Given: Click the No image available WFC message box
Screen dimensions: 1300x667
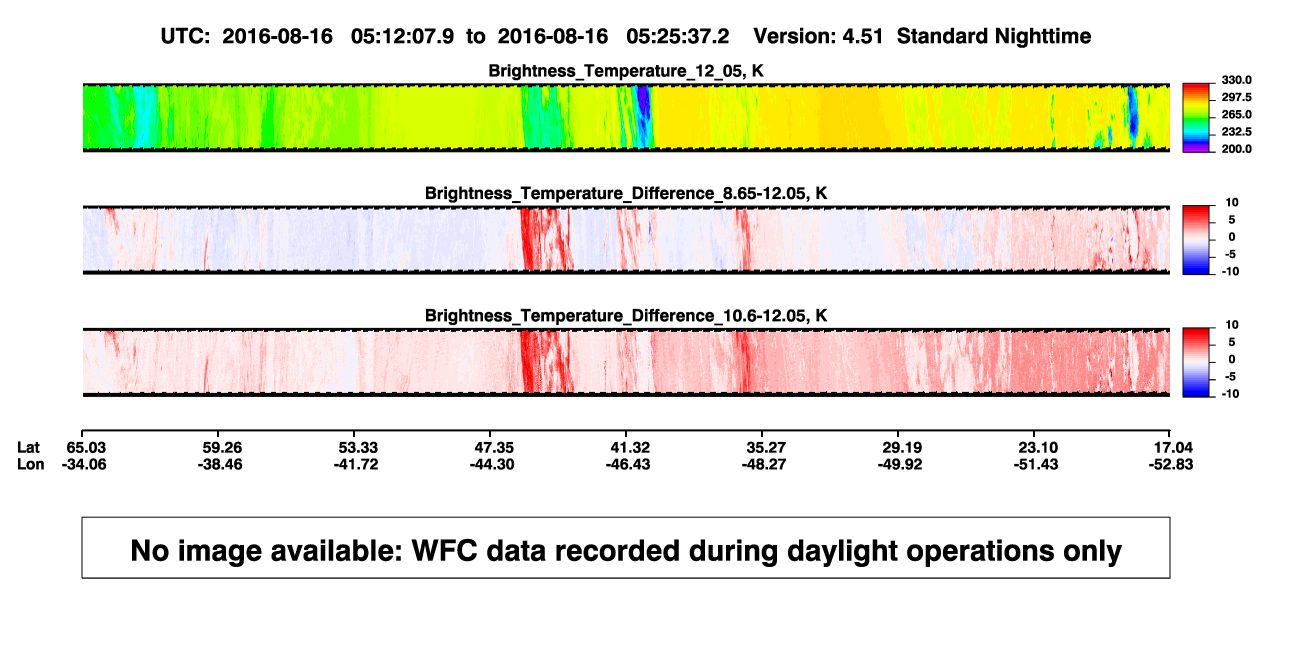Looking at the screenshot, I should pos(626,548).
